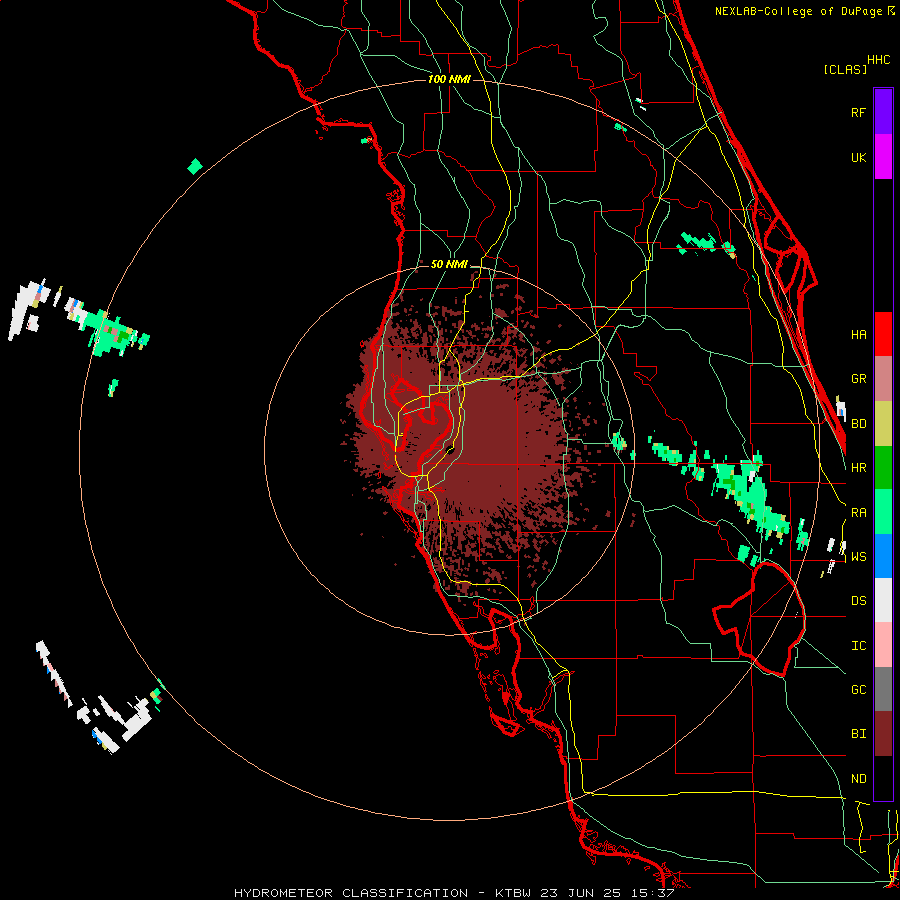Click the magenta UK color swatch
Screen dimensions: 900x900
point(883,157)
